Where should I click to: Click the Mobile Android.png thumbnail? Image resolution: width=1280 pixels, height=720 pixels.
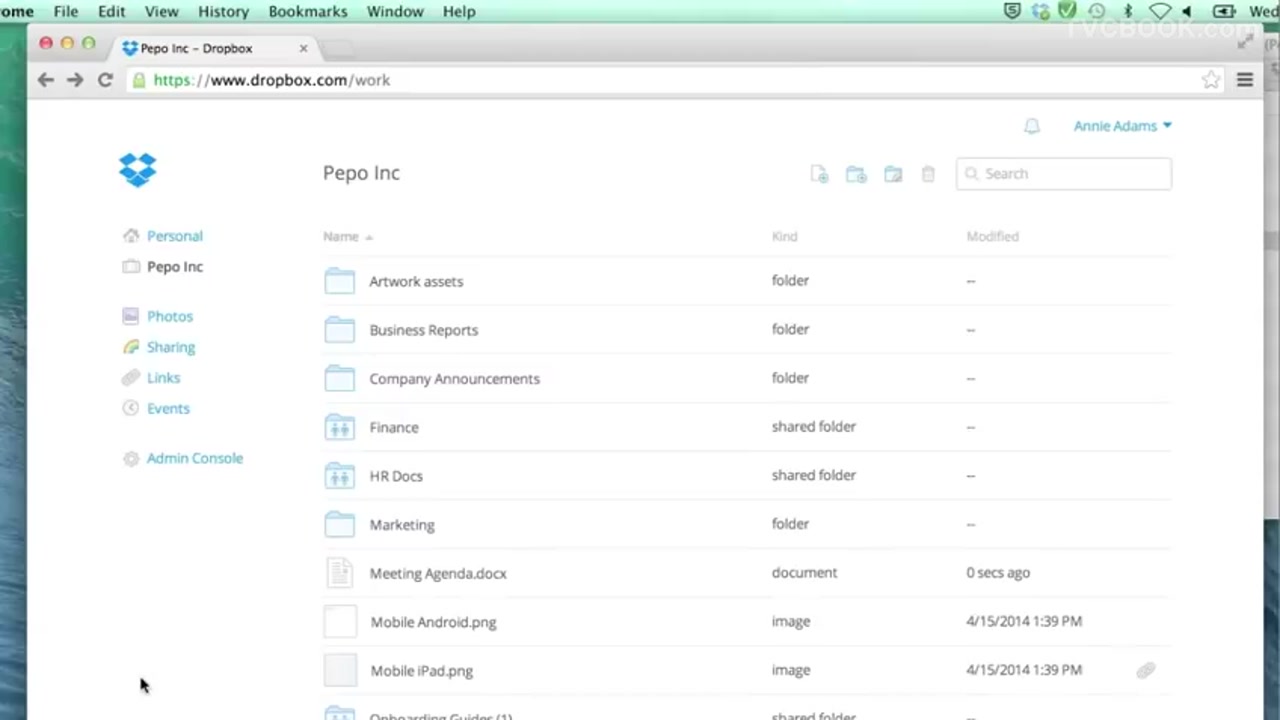coord(340,622)
